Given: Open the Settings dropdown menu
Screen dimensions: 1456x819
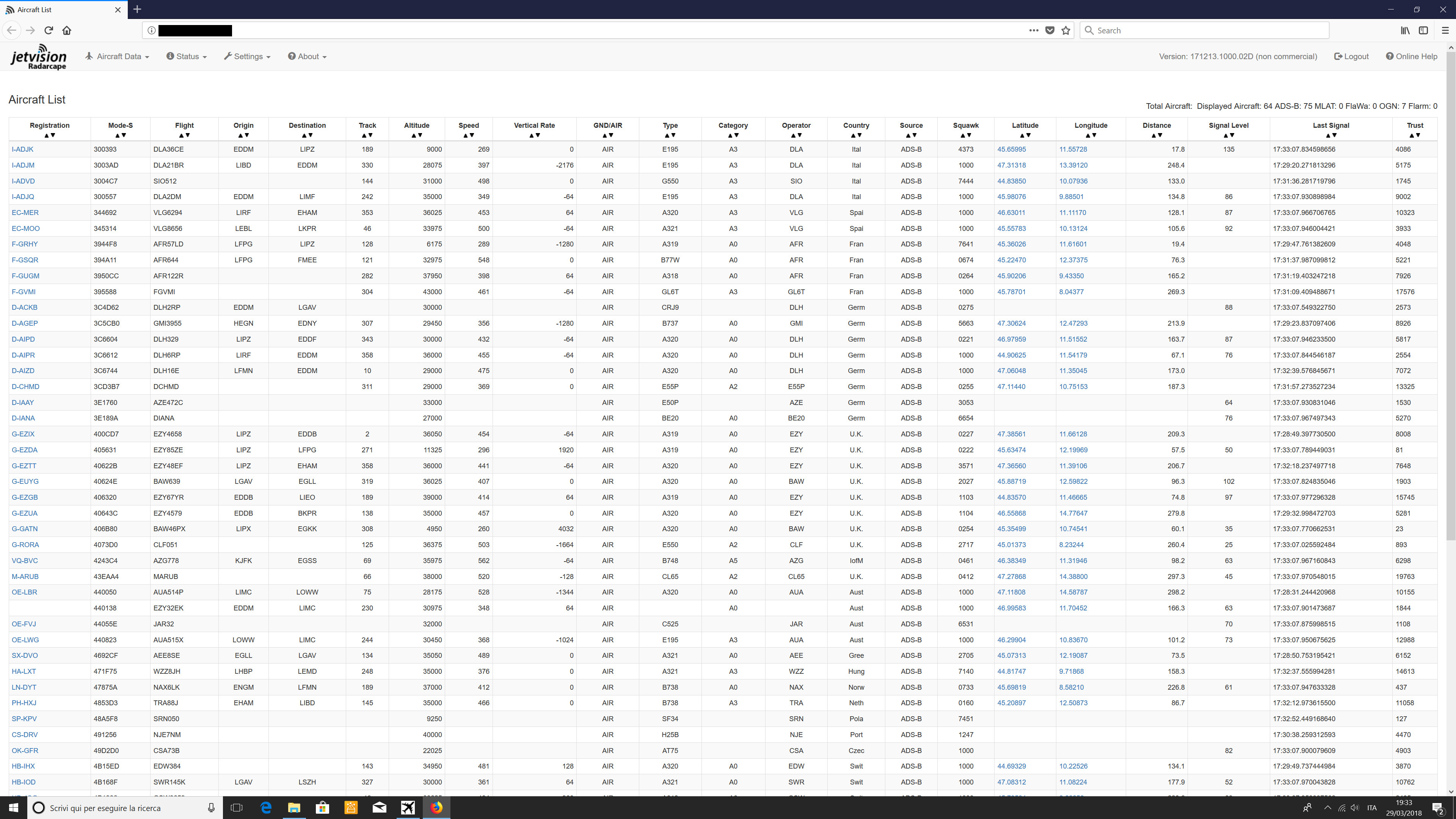Looking at the screenshot, I should (248, 56).
